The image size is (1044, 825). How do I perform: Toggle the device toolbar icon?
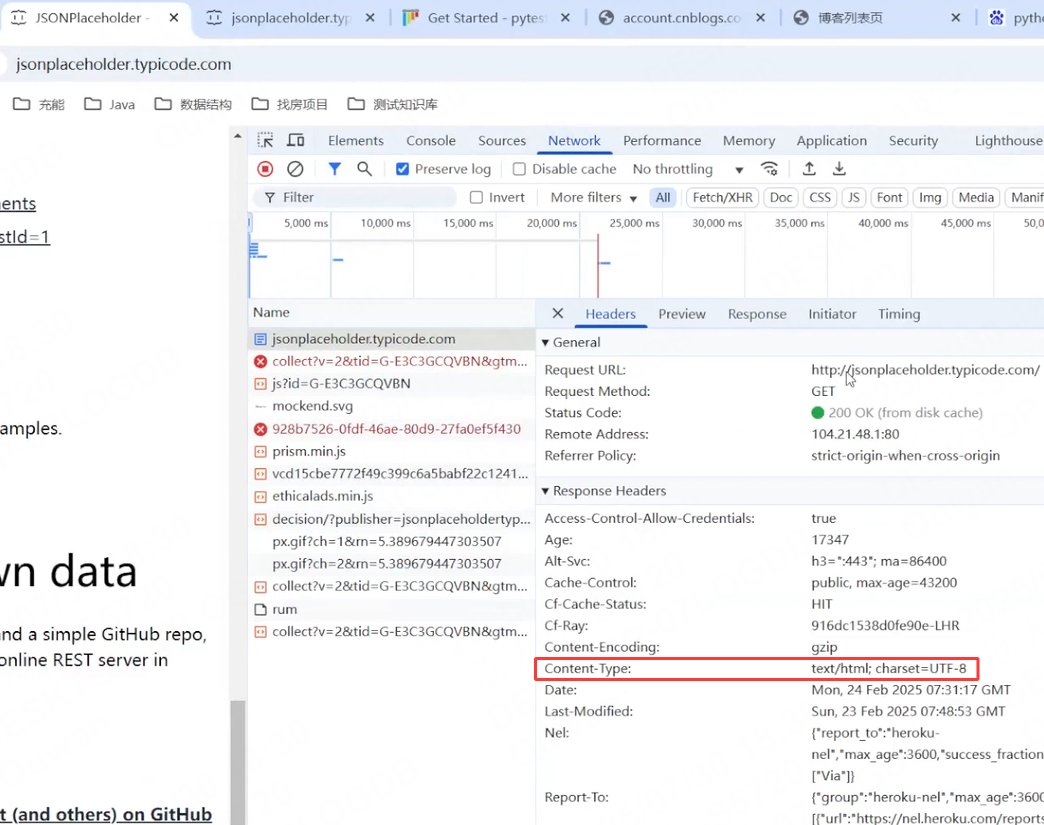[296, 140]
